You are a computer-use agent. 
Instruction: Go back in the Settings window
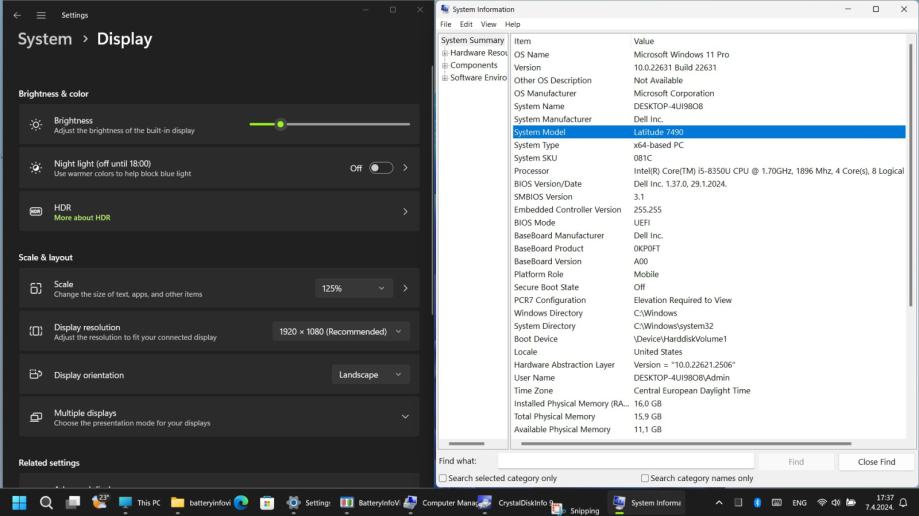(x=17, y=15)
